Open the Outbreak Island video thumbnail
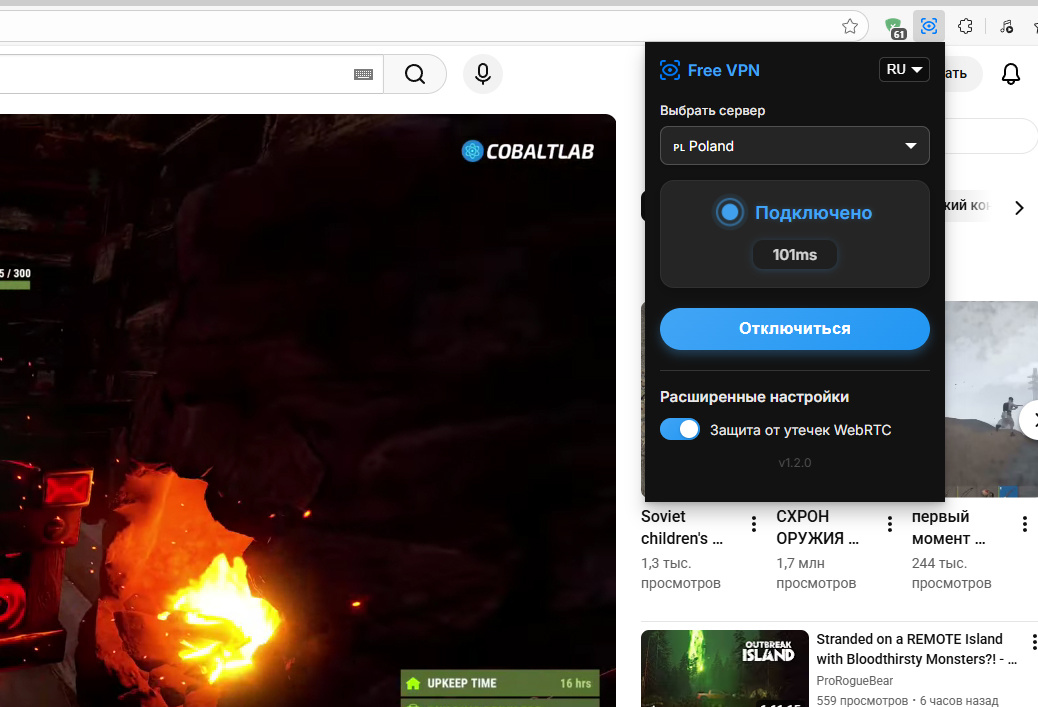 tap(725, 669)
